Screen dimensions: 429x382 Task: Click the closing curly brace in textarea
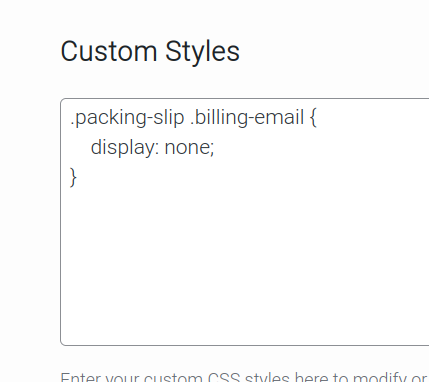click(x=73, y=177)
